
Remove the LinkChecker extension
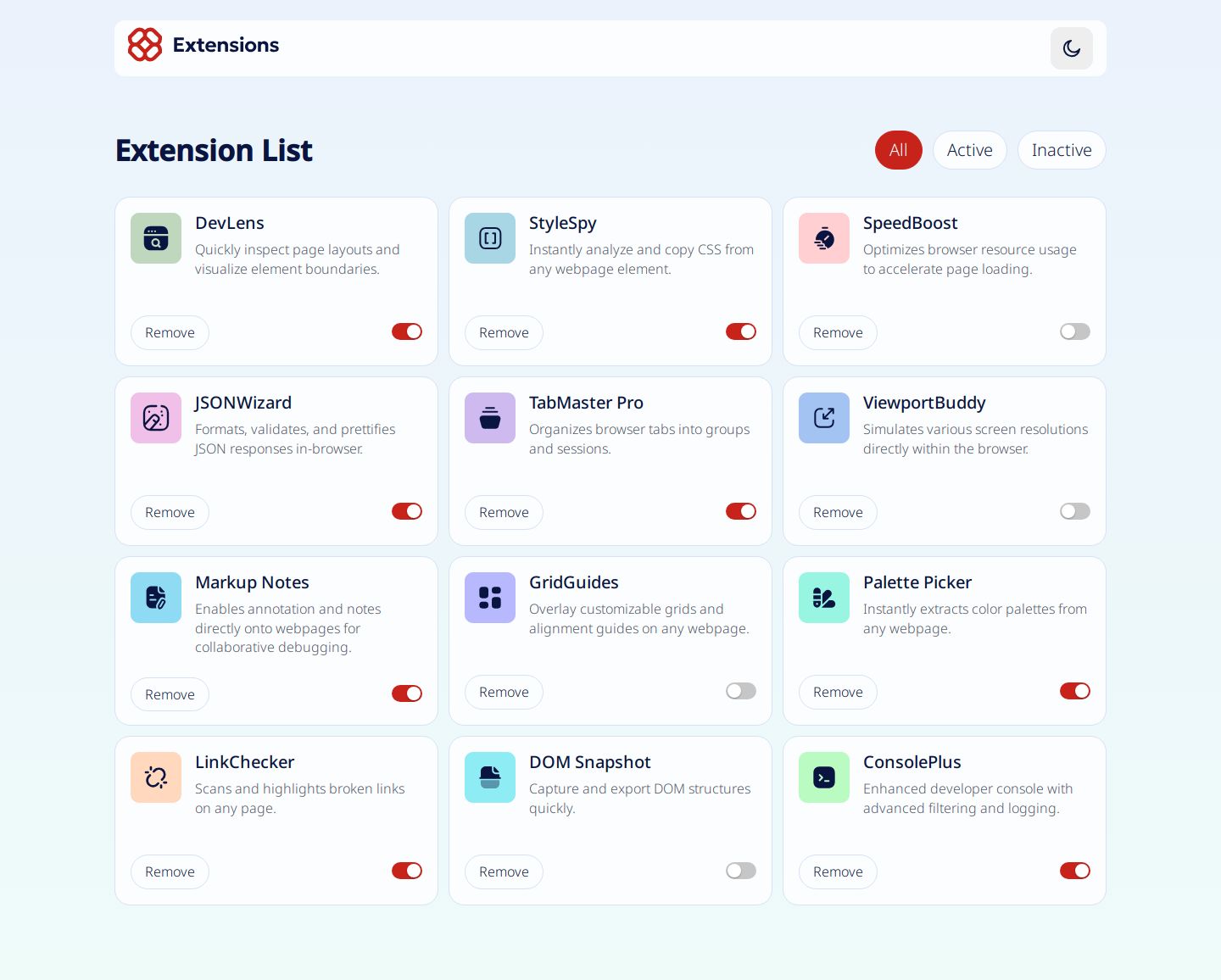170,871
